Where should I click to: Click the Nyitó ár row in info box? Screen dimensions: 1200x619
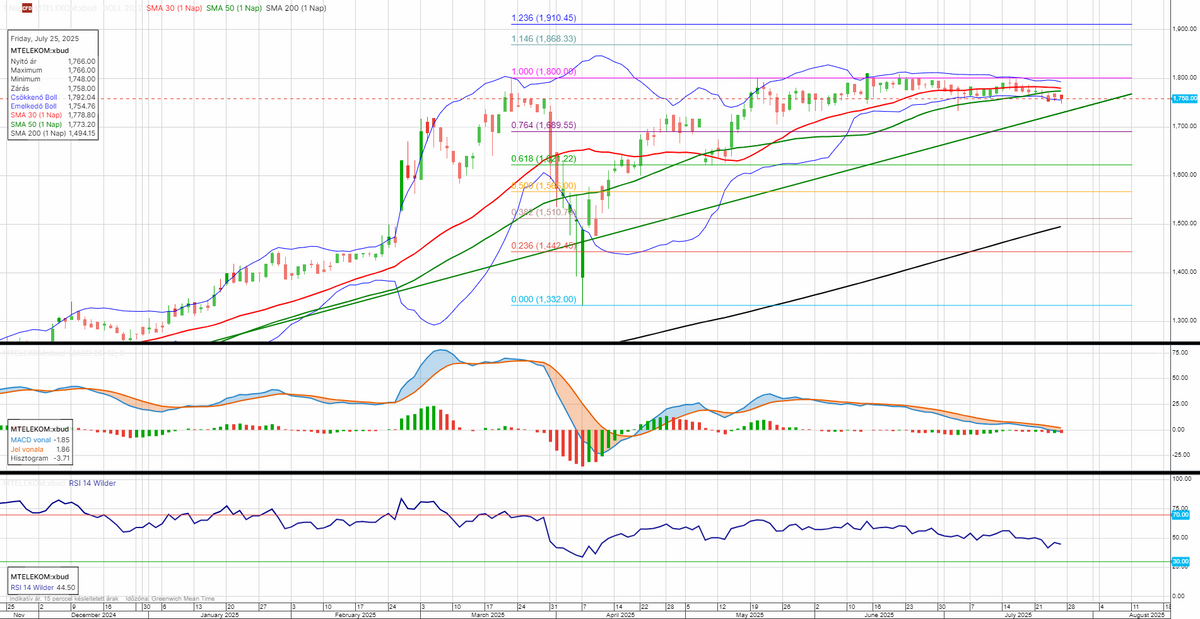coord(53,61)
